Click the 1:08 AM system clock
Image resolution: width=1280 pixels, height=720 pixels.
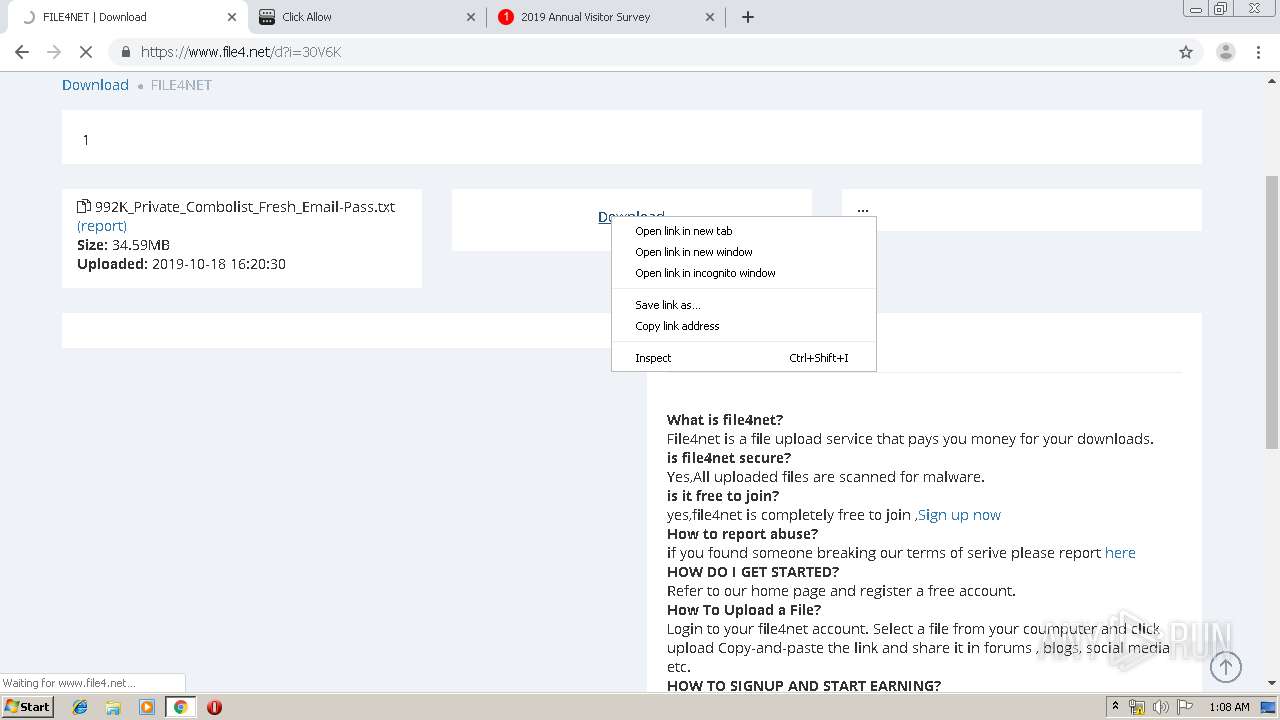(1229, 707)
